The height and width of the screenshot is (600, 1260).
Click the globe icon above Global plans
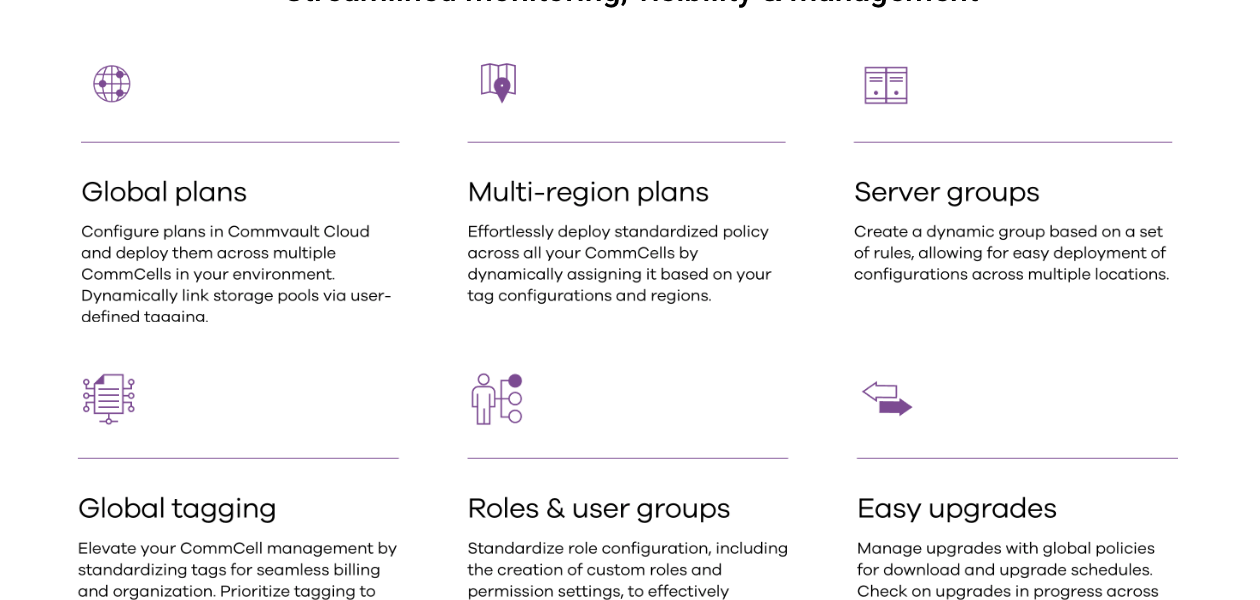112,84
